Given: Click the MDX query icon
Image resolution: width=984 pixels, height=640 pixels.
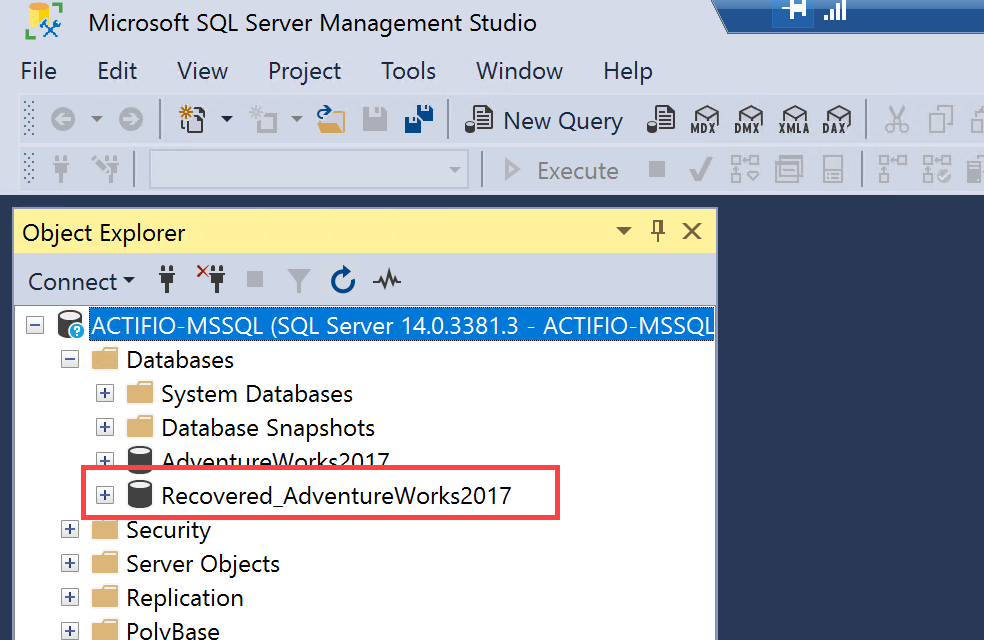Looking at the screenshot, I should coord(705,119).
